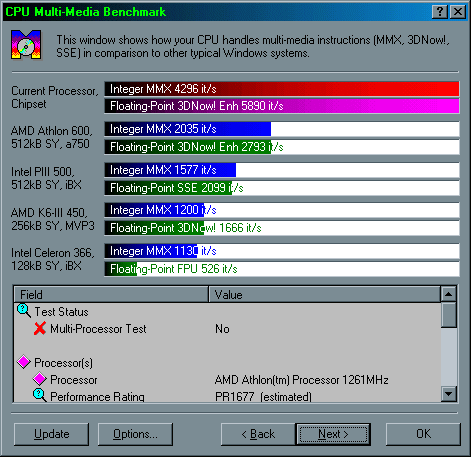471x457 pixels.
Task: Click the Performance Rating magnifier icon
Action: click(x=40, y=395)
